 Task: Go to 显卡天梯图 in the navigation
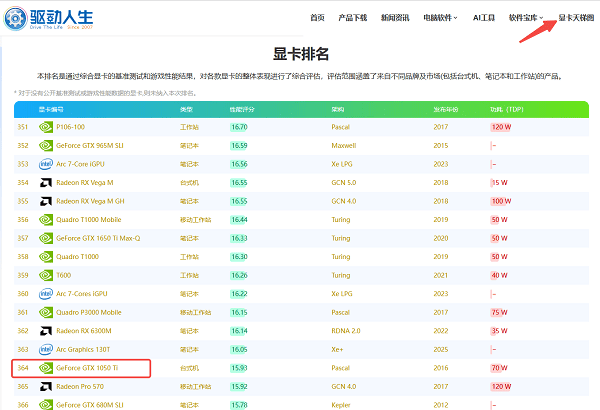(575, 18)
